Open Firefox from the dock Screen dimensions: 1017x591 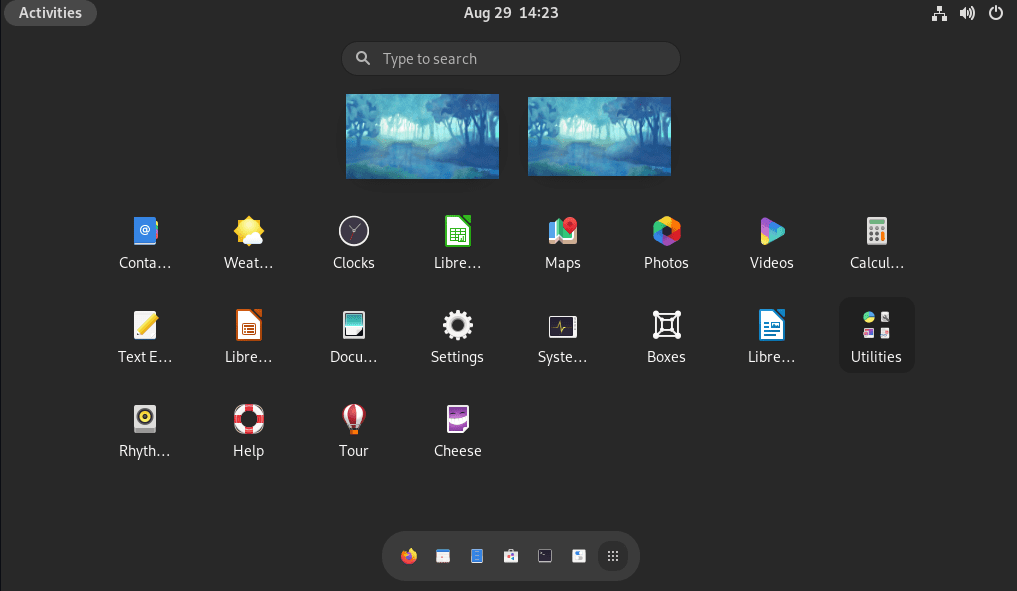pos(409,556)
